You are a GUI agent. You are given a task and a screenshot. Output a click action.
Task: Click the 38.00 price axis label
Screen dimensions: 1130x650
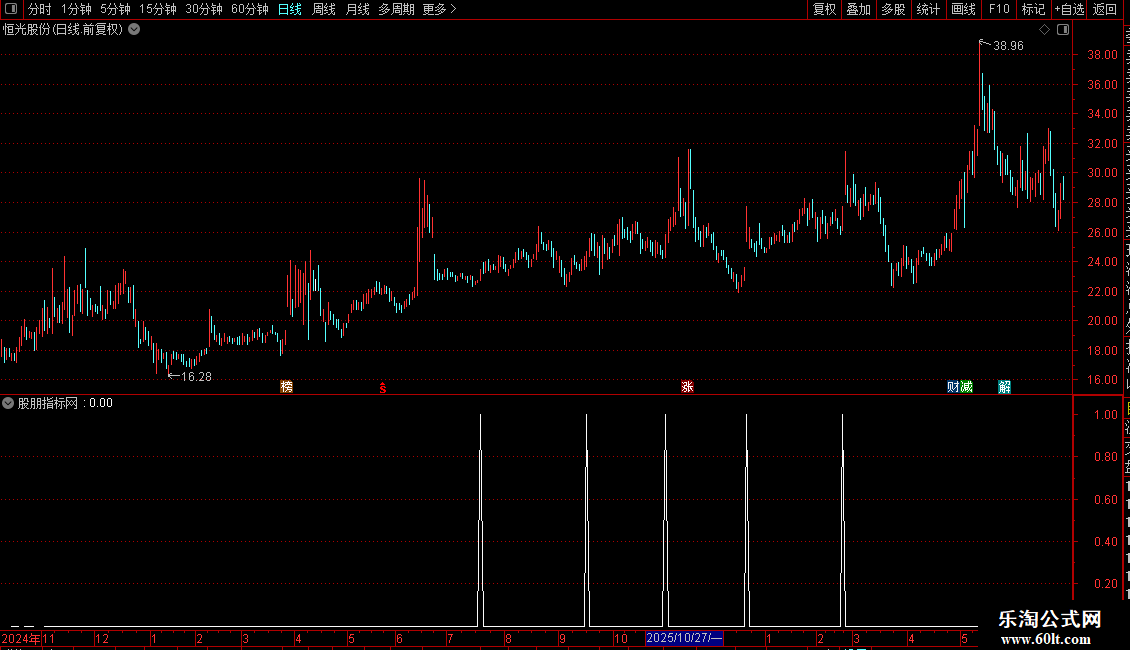click(x=1103, y=55)
